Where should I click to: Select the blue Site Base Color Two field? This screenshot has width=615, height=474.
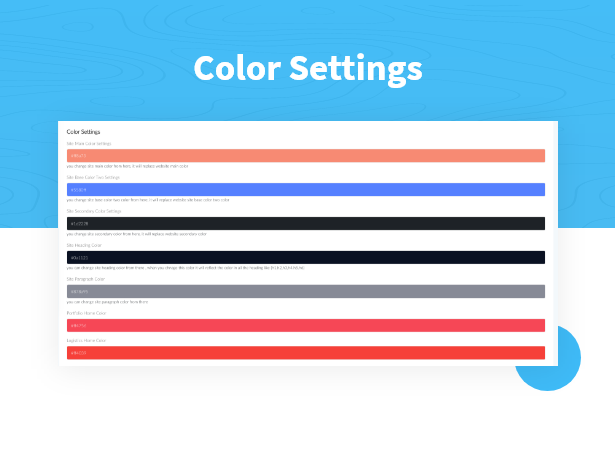point(306,189)
